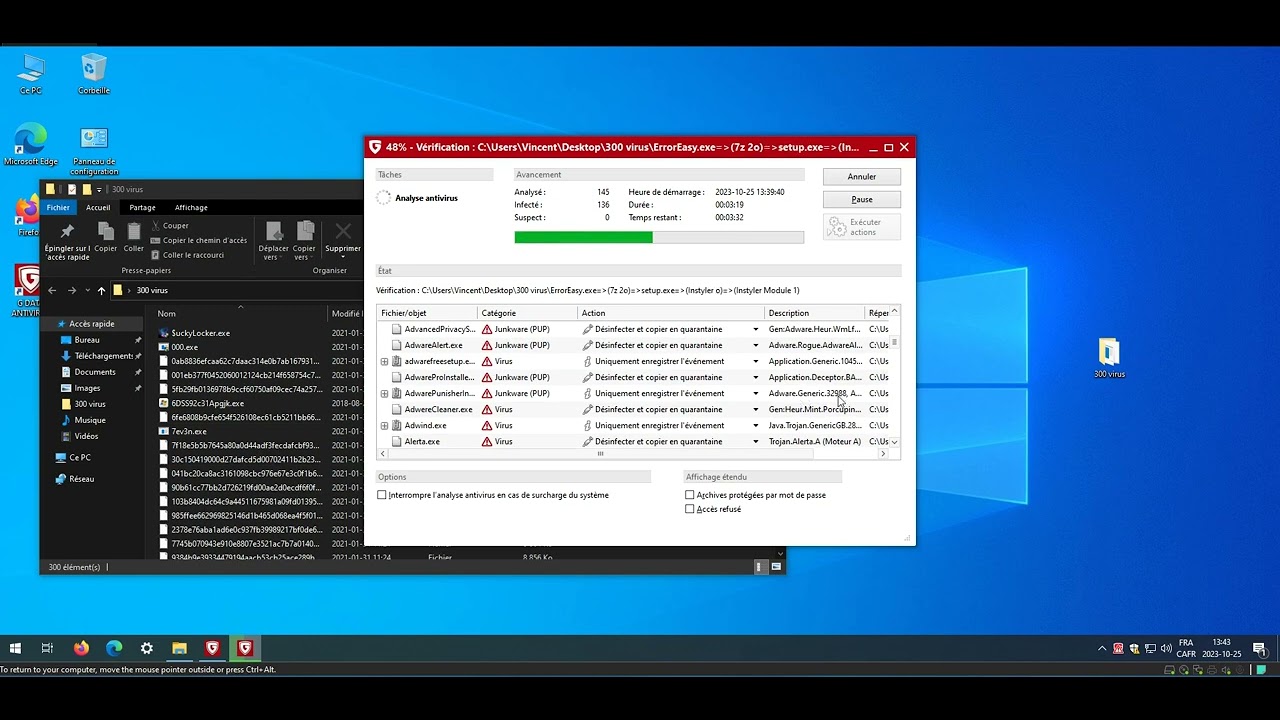The image size is (1280, 720).
Task: Enable interrupt scan on system overload checkbox
Action: click(382, 495)
